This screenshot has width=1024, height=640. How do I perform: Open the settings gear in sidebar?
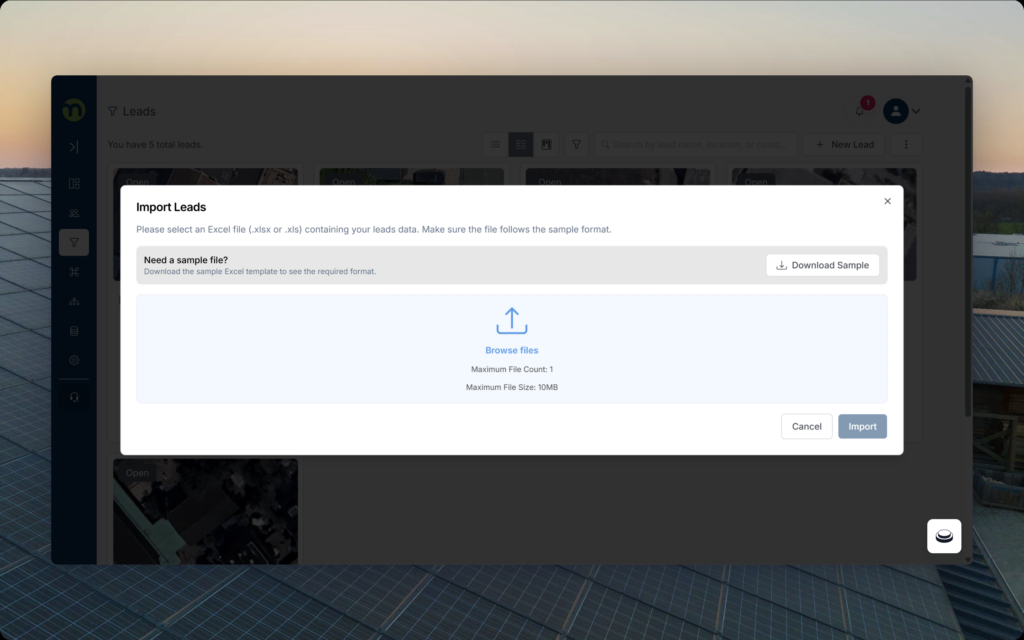pos(74,360)
